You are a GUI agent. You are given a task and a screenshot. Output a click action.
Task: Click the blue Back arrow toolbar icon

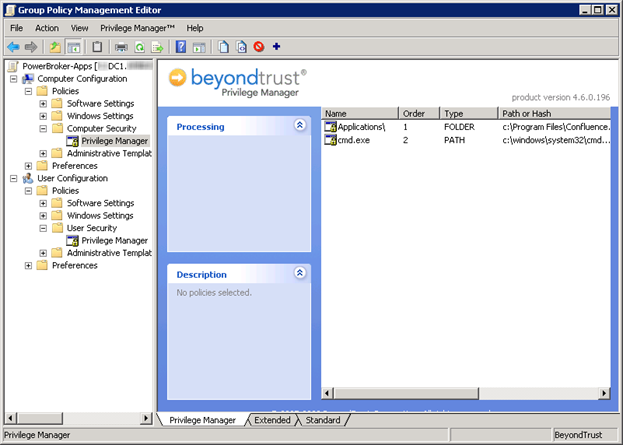(14, 47)
